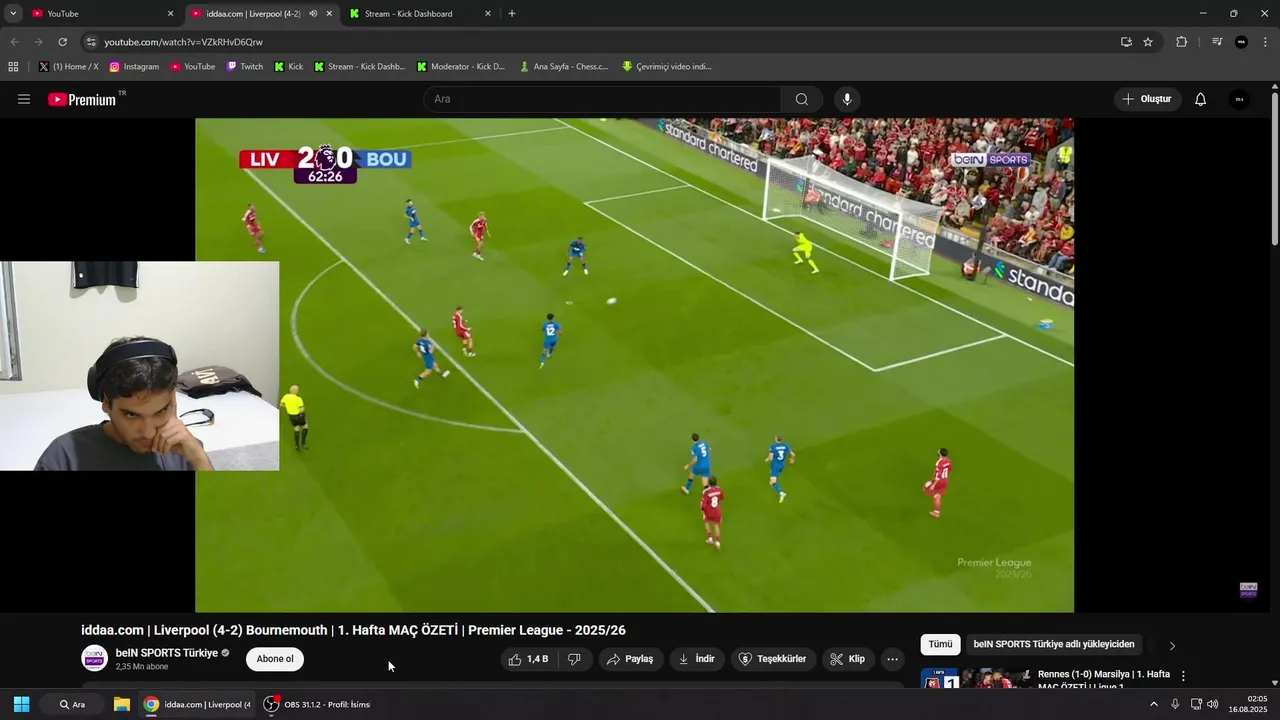Open Chrome media control icon
This screenshot has height=720, width=1280.
coord(1217,42)
